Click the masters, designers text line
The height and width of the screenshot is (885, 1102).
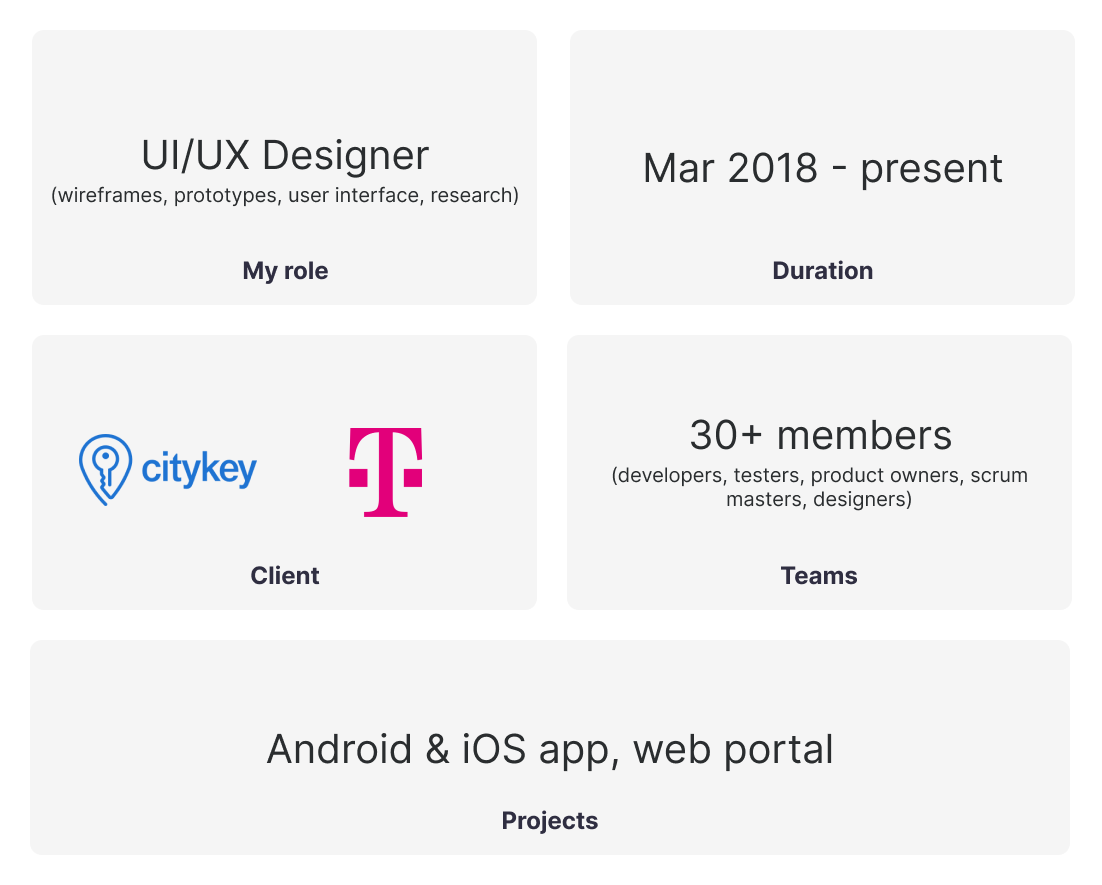[819, 499]
